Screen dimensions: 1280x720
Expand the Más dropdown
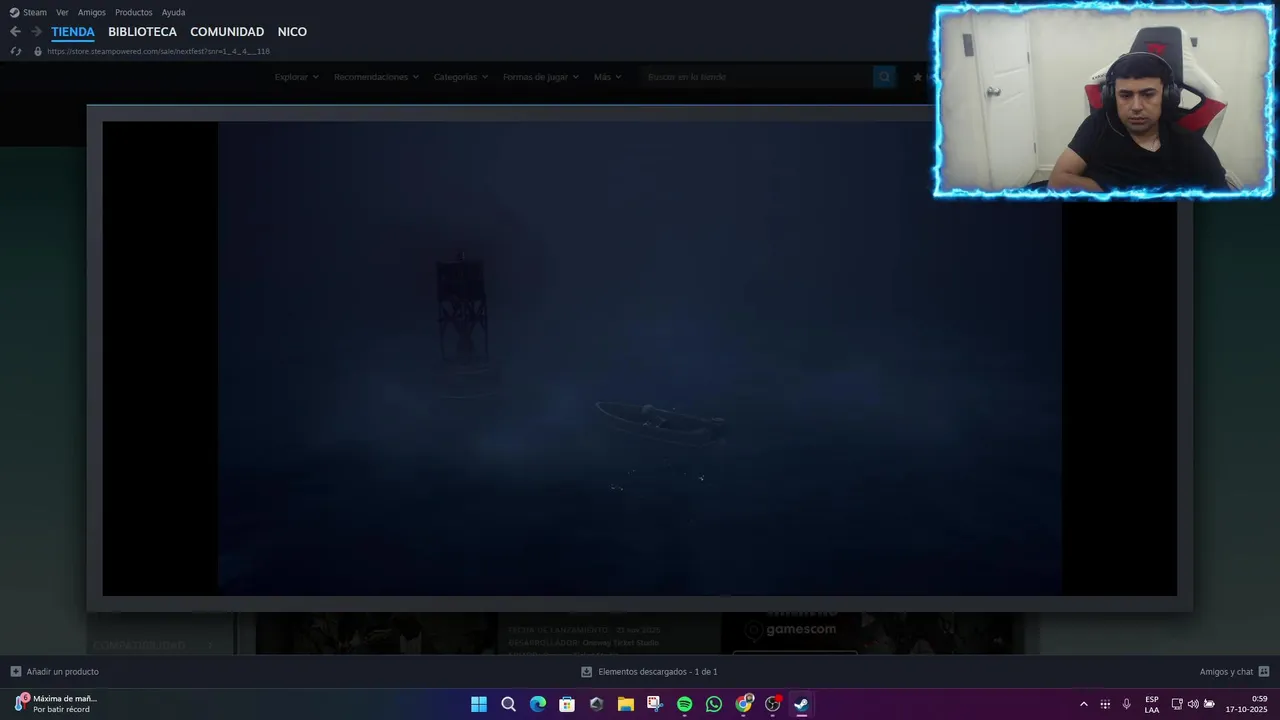(x=607, y=77)
